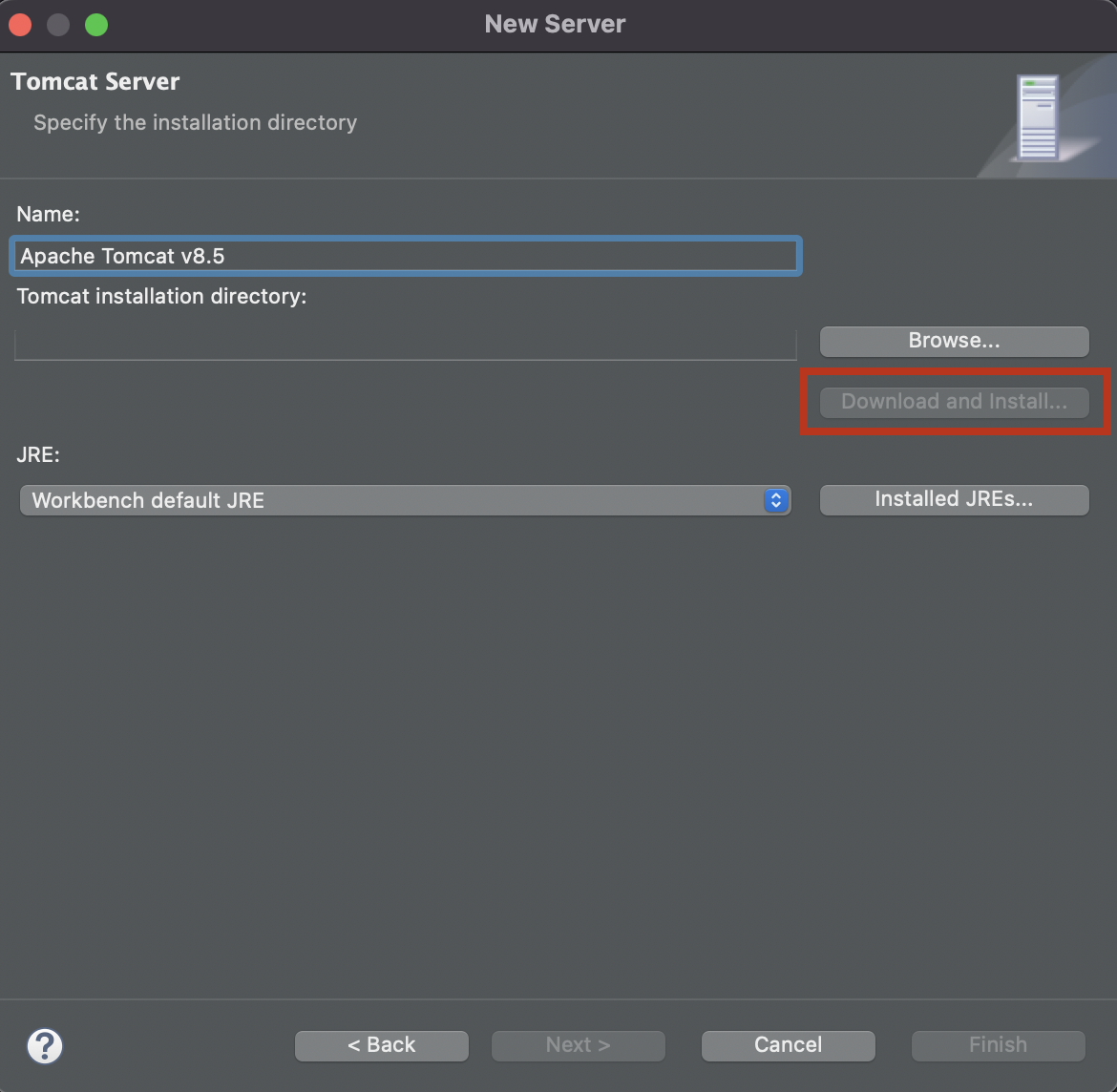Click the green zoom window button
The height and width of the screenshot is (1092, 1117).
(x=96, y=25)
